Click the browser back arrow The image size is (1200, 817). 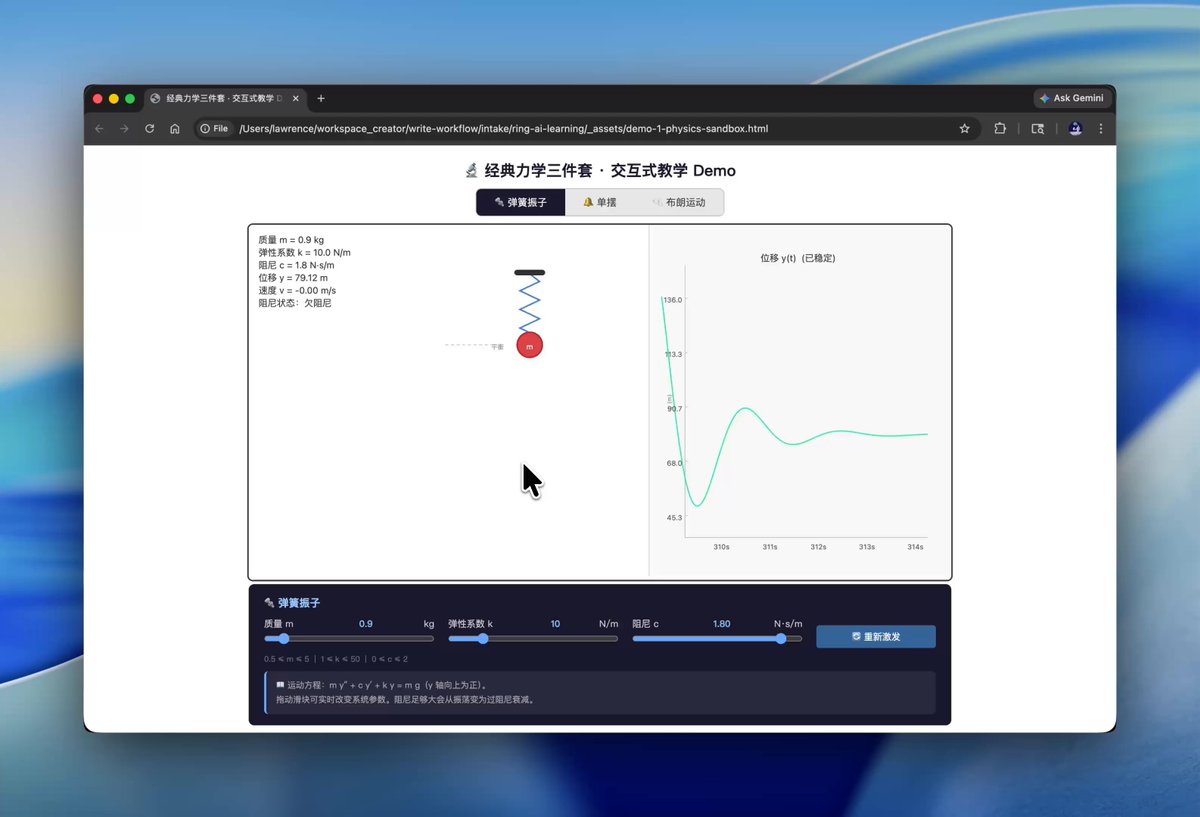(x=99, y=129)
